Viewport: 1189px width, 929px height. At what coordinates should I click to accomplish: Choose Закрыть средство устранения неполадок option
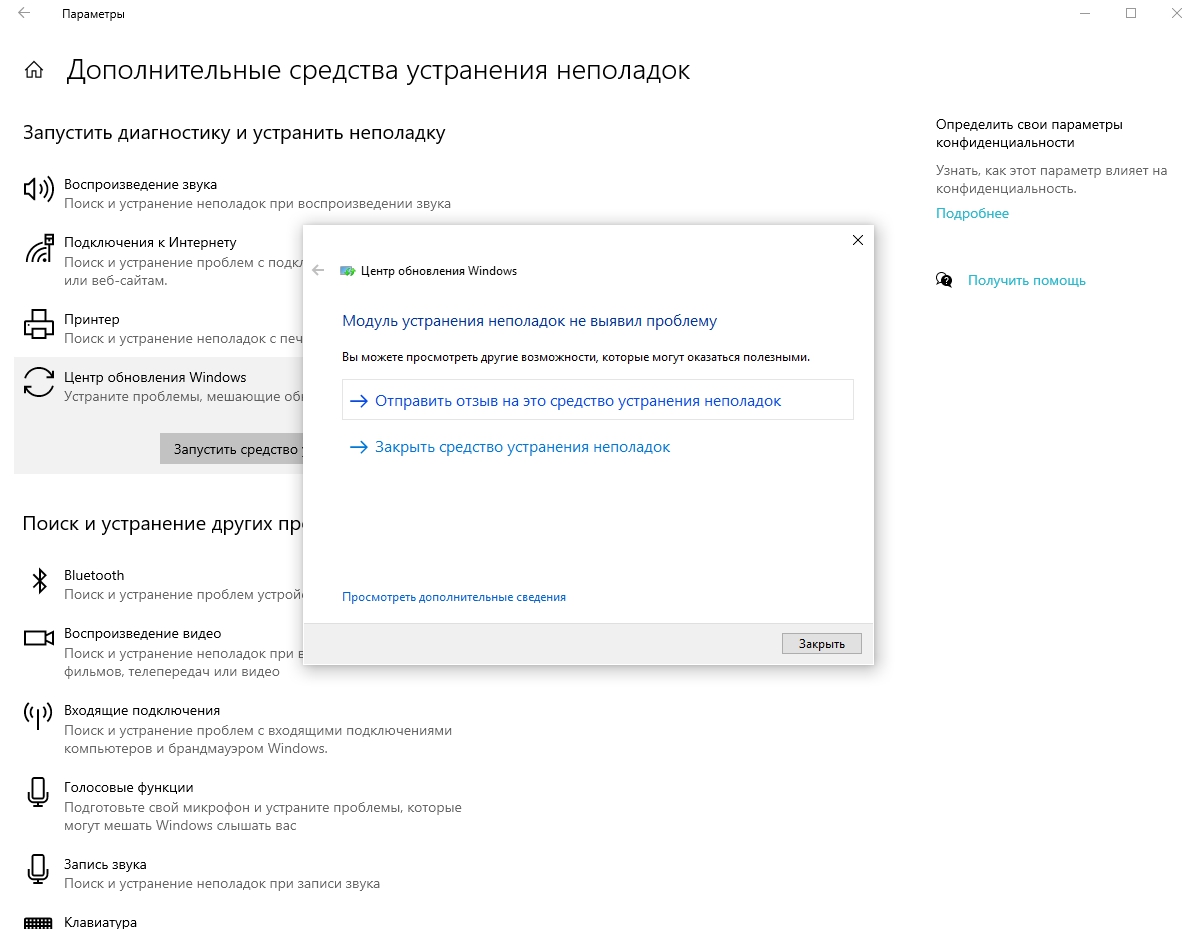coord(510,447)
